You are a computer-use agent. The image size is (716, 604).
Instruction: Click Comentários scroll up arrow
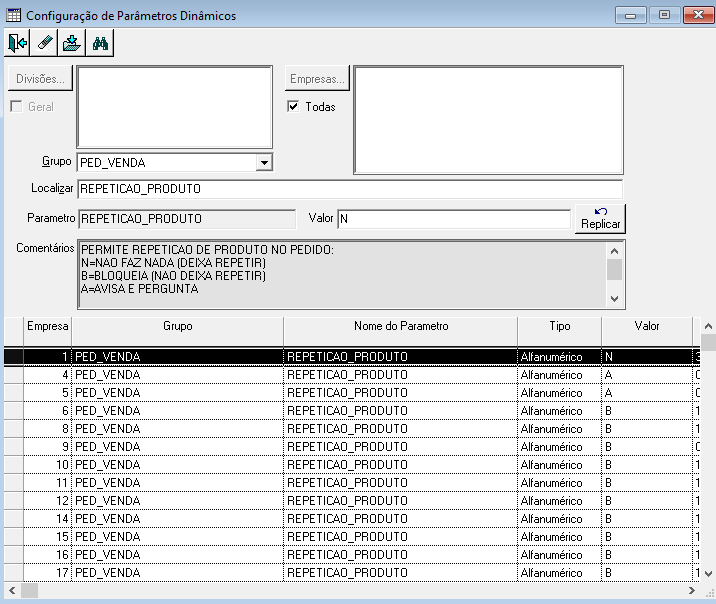(614, 251)
